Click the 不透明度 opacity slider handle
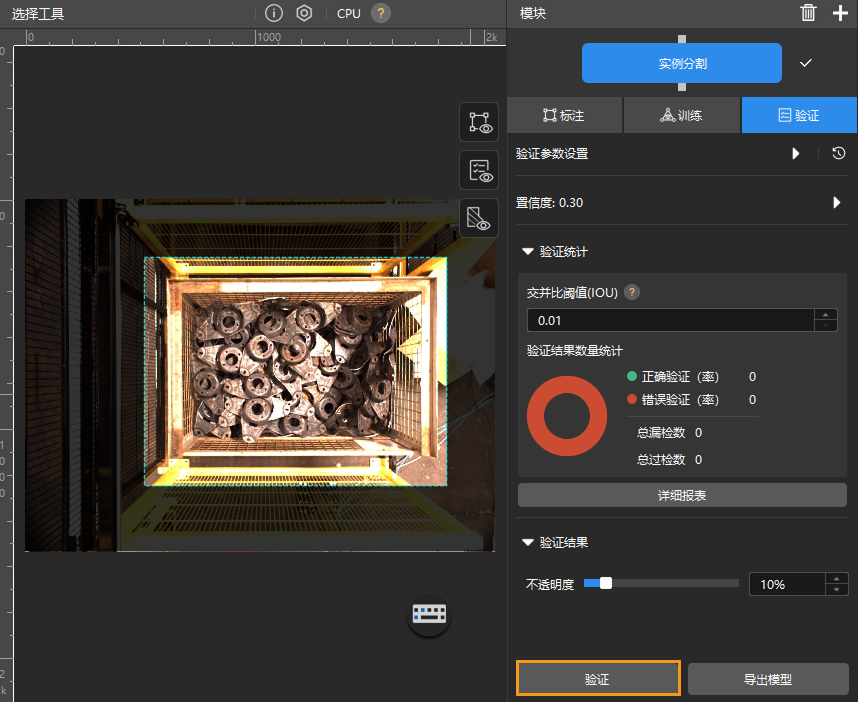This screenshot has height=702, width=858. [605, 583]
